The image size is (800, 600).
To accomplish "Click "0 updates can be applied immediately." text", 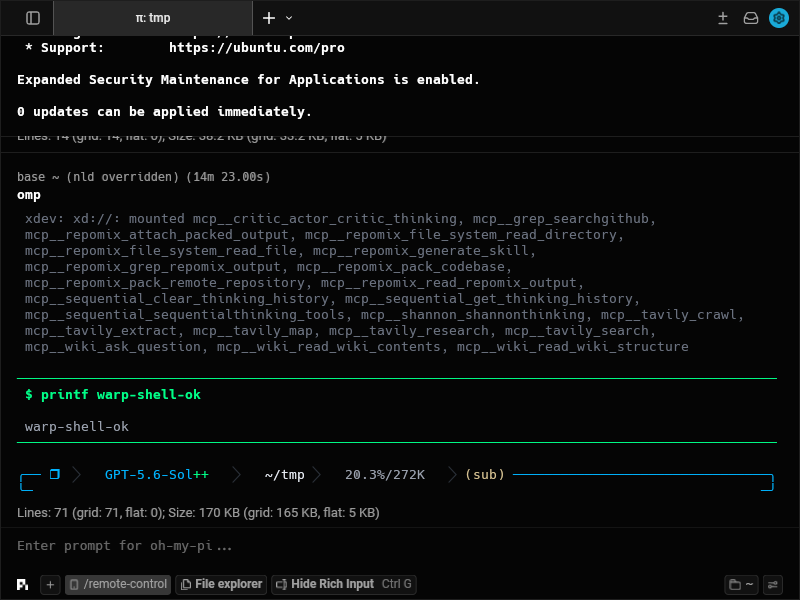I will (x=164, y=111).
